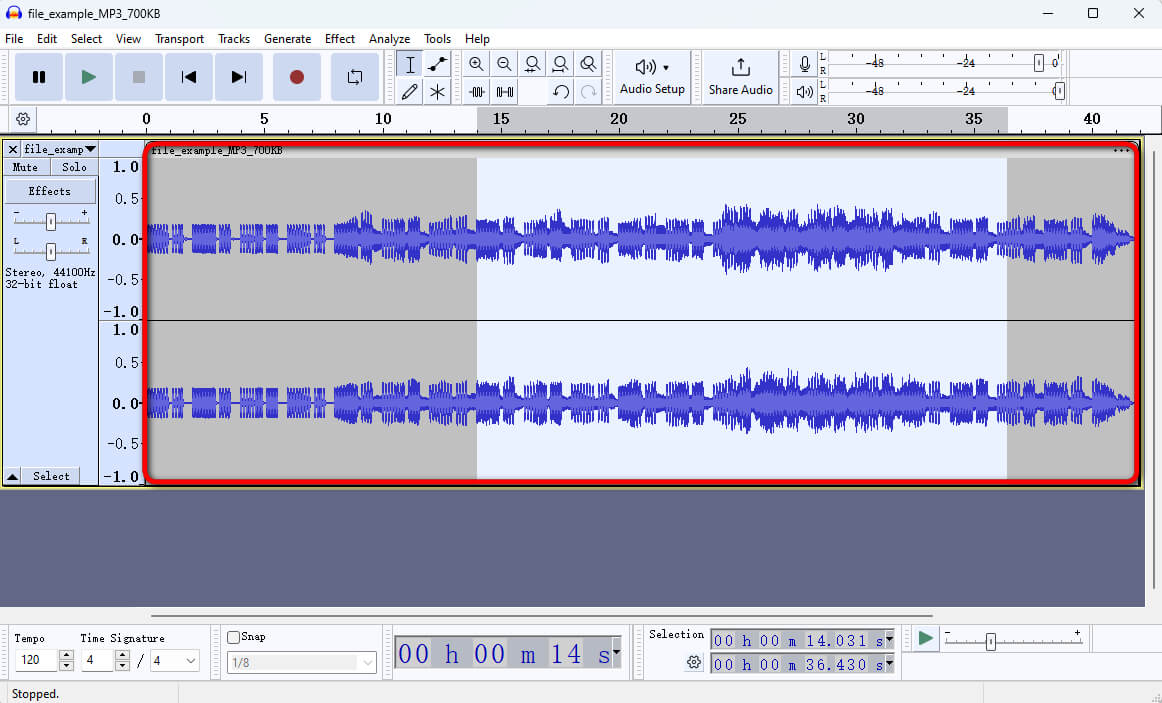Increase tempo with the up stepper
1162x703 pixels.
point(66,655)
